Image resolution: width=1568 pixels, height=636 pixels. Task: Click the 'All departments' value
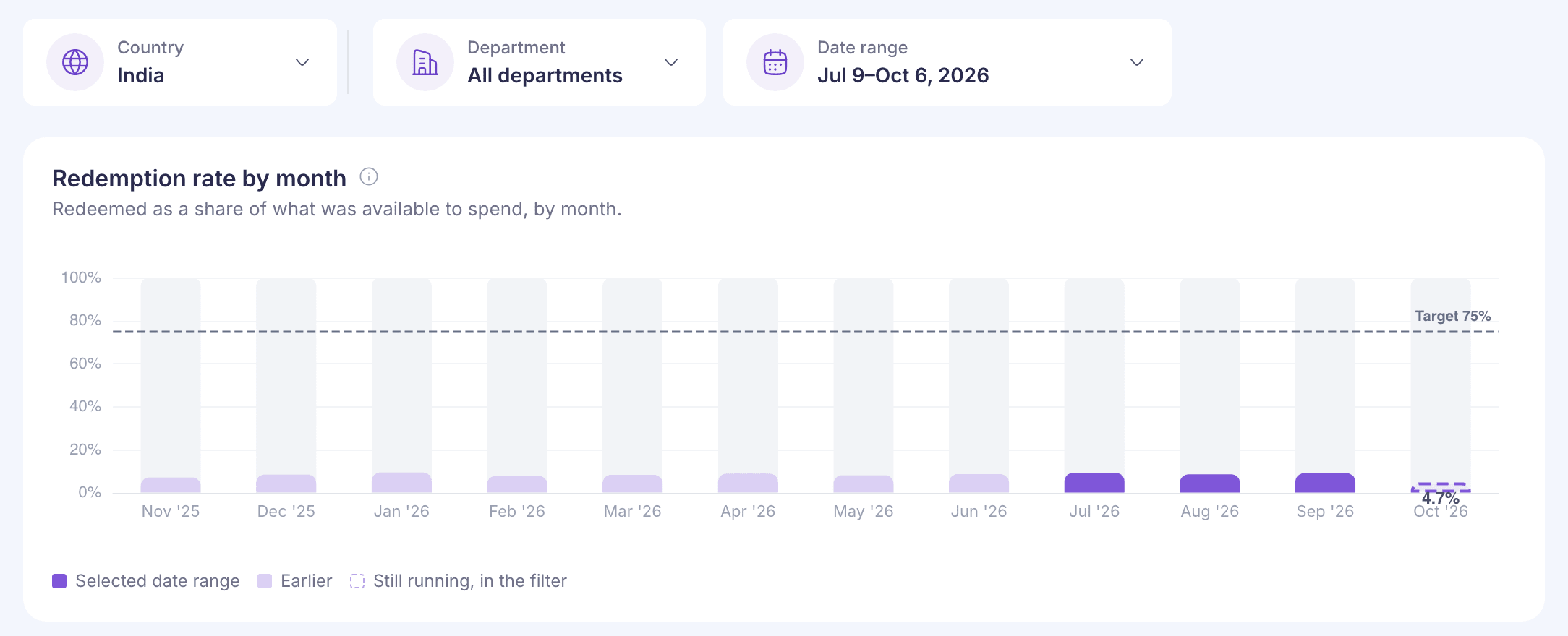pos(545,75)
